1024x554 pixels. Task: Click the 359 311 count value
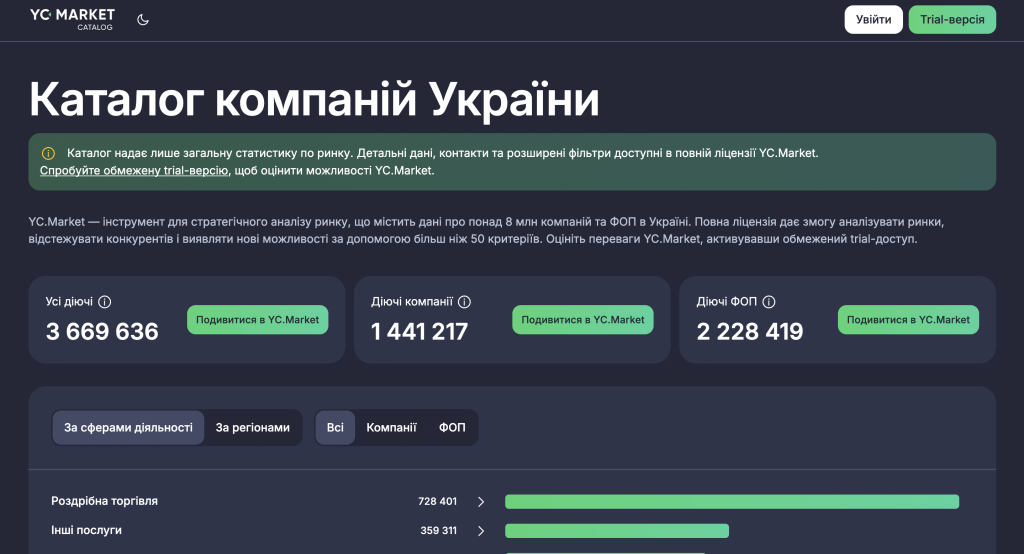[438, 531]
